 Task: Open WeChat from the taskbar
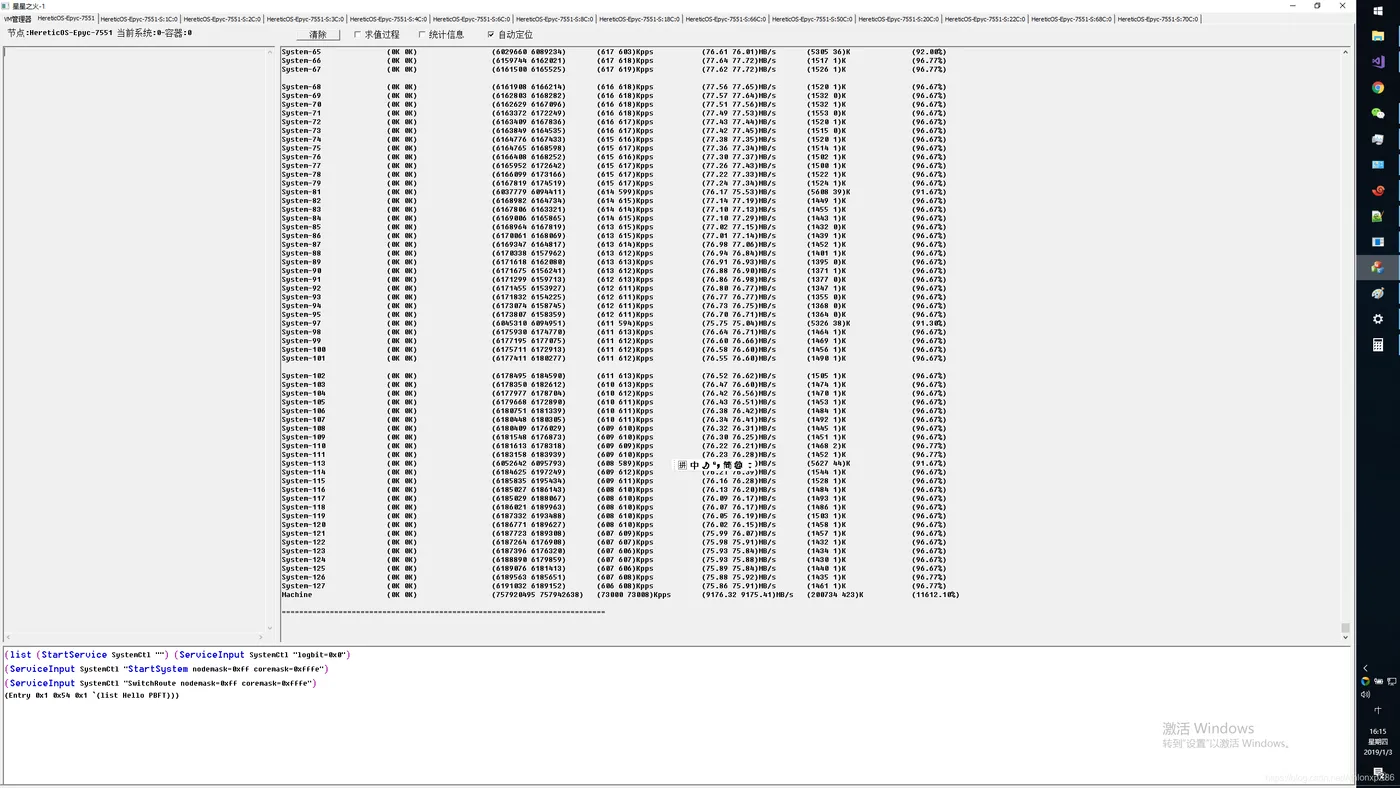coord(1378,113)
